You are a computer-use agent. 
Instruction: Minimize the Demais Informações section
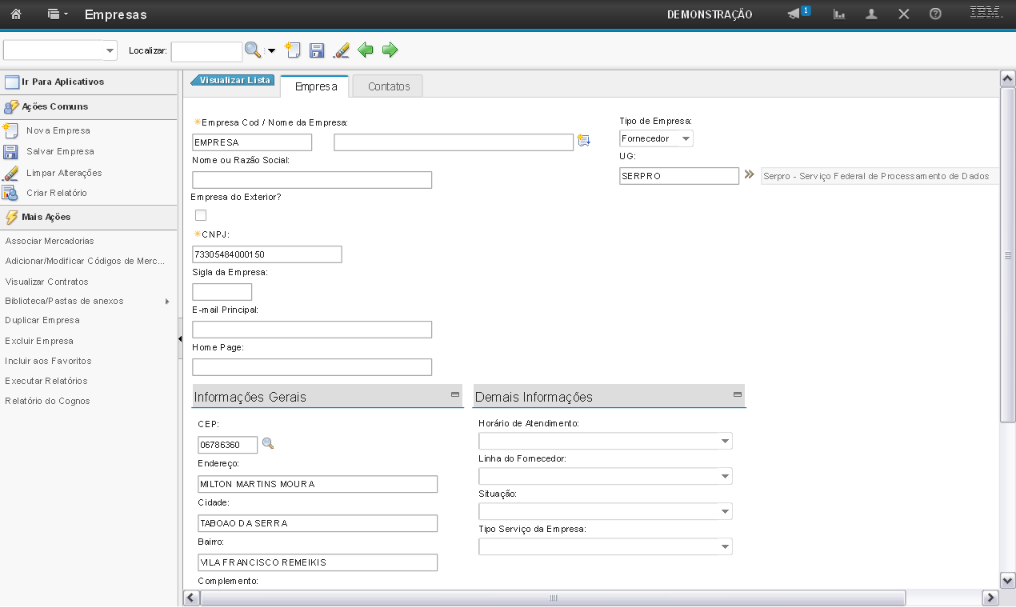click(x=738, y=396)
